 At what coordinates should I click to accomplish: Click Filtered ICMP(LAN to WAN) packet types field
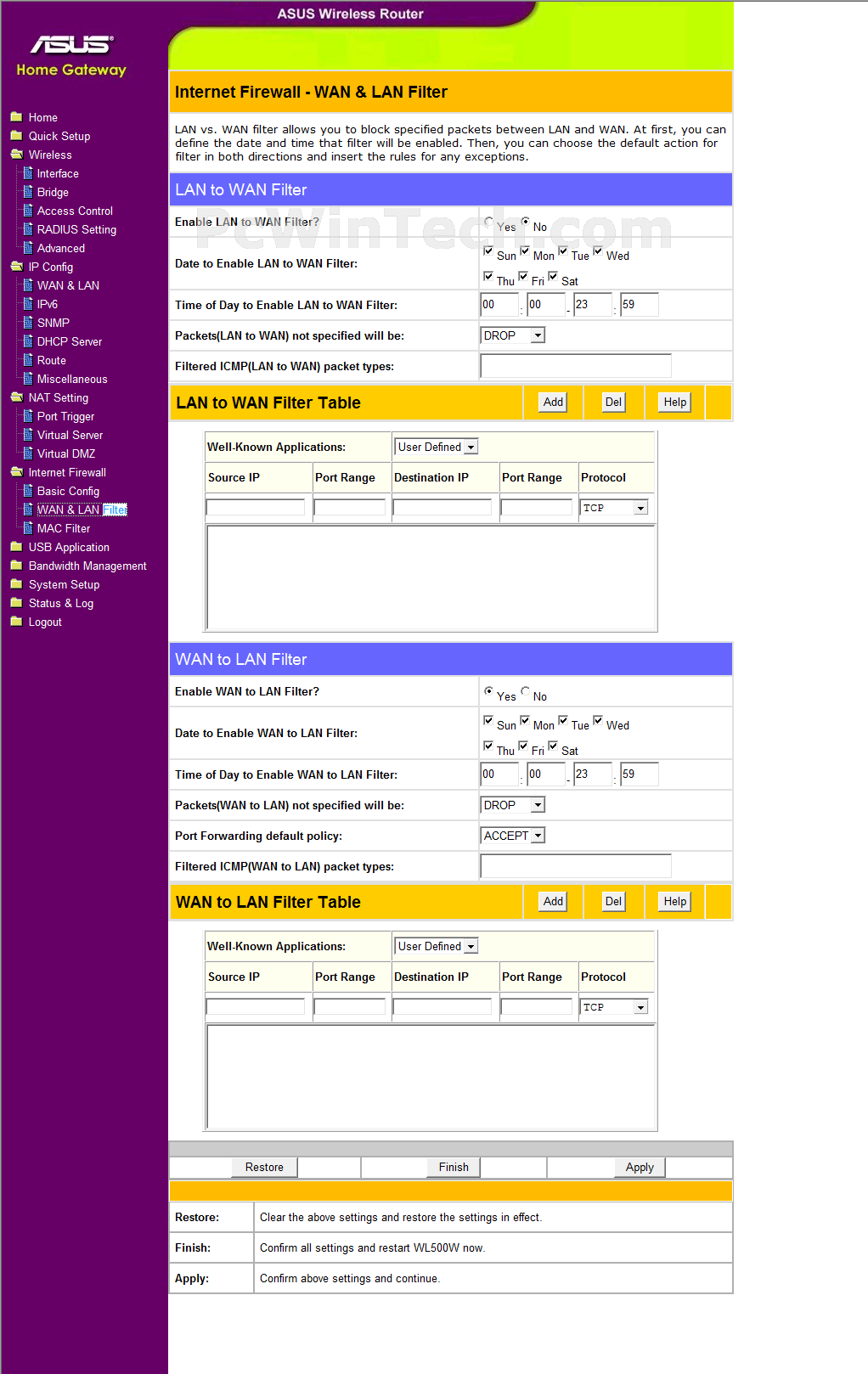click(x=576, y=366)
